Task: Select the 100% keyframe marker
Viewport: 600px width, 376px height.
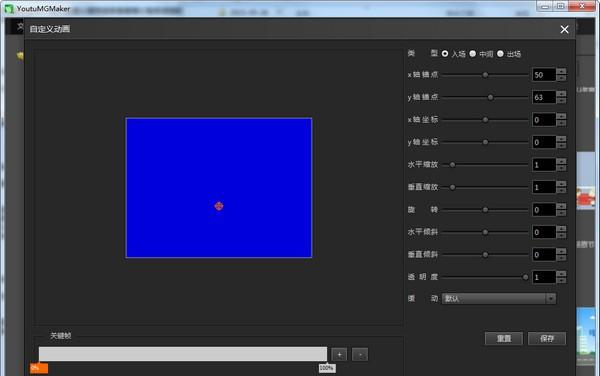Action: coord(327,368)
